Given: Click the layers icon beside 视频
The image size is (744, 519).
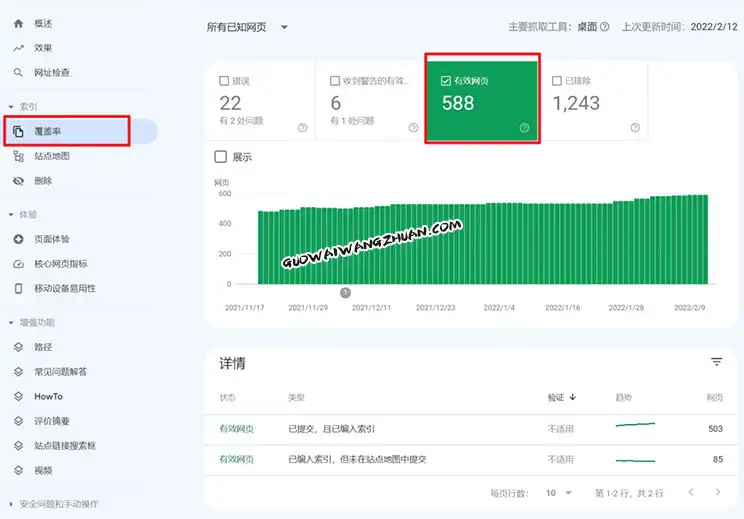Looking at the screenshot, I should (x=18, y=470).
